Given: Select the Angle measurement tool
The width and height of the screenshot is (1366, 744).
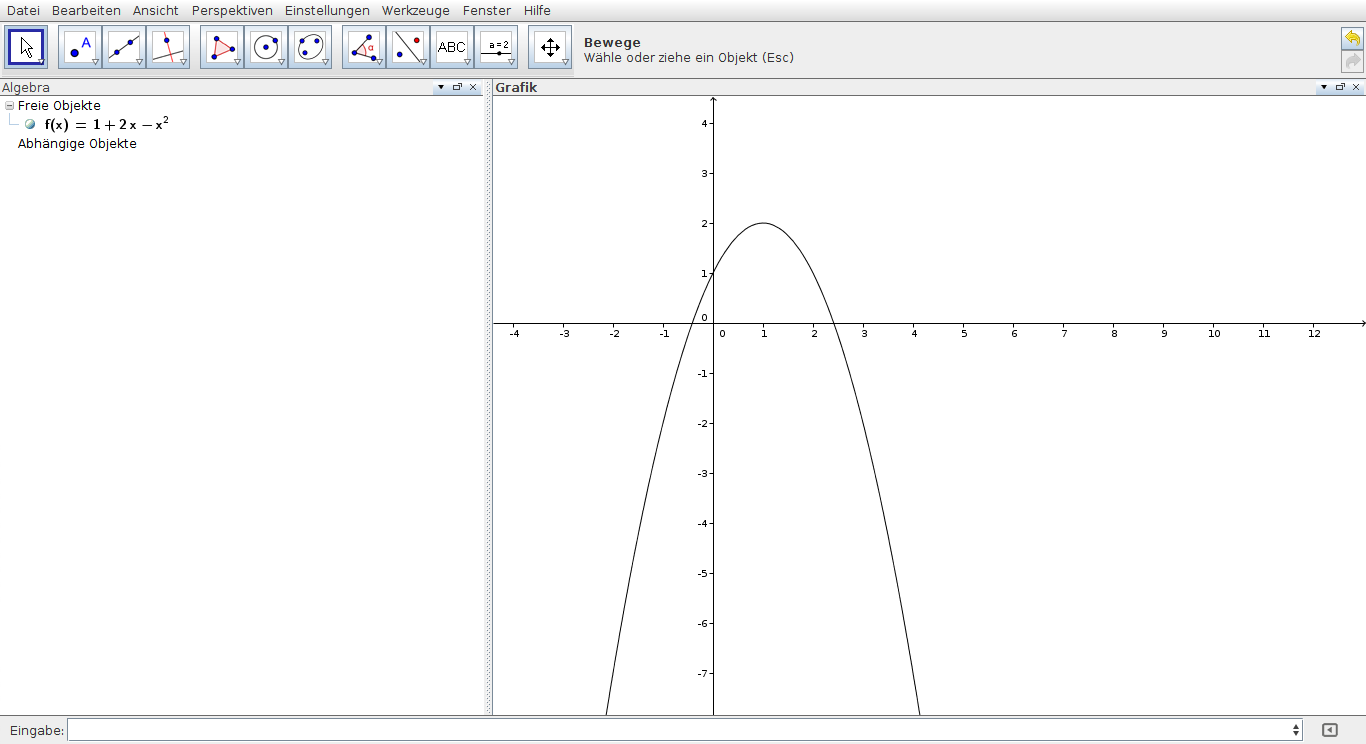Looking at the screenshot, I should tap(364, 47).
